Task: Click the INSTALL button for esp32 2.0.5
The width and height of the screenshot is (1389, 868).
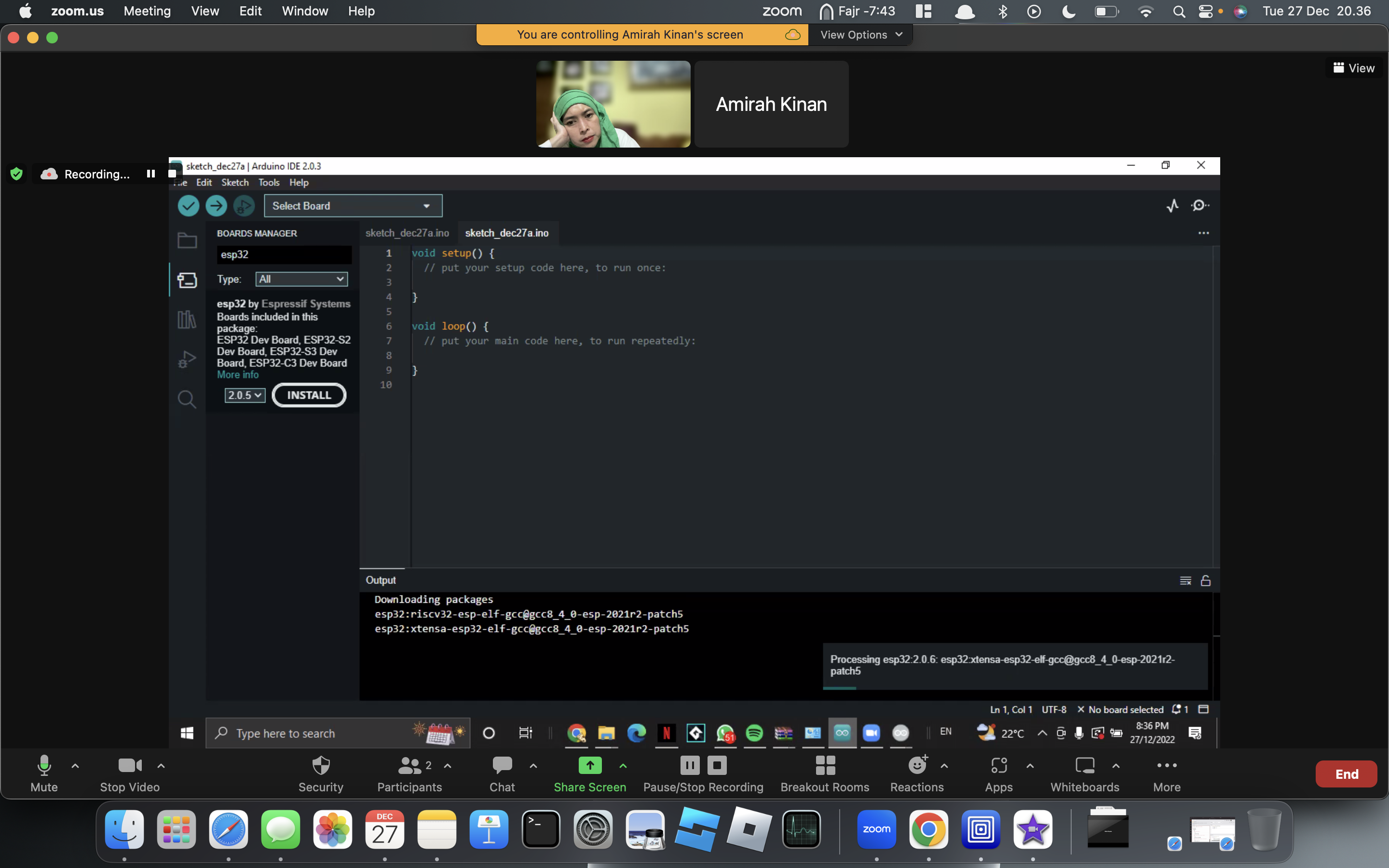Action: [308, 394]
